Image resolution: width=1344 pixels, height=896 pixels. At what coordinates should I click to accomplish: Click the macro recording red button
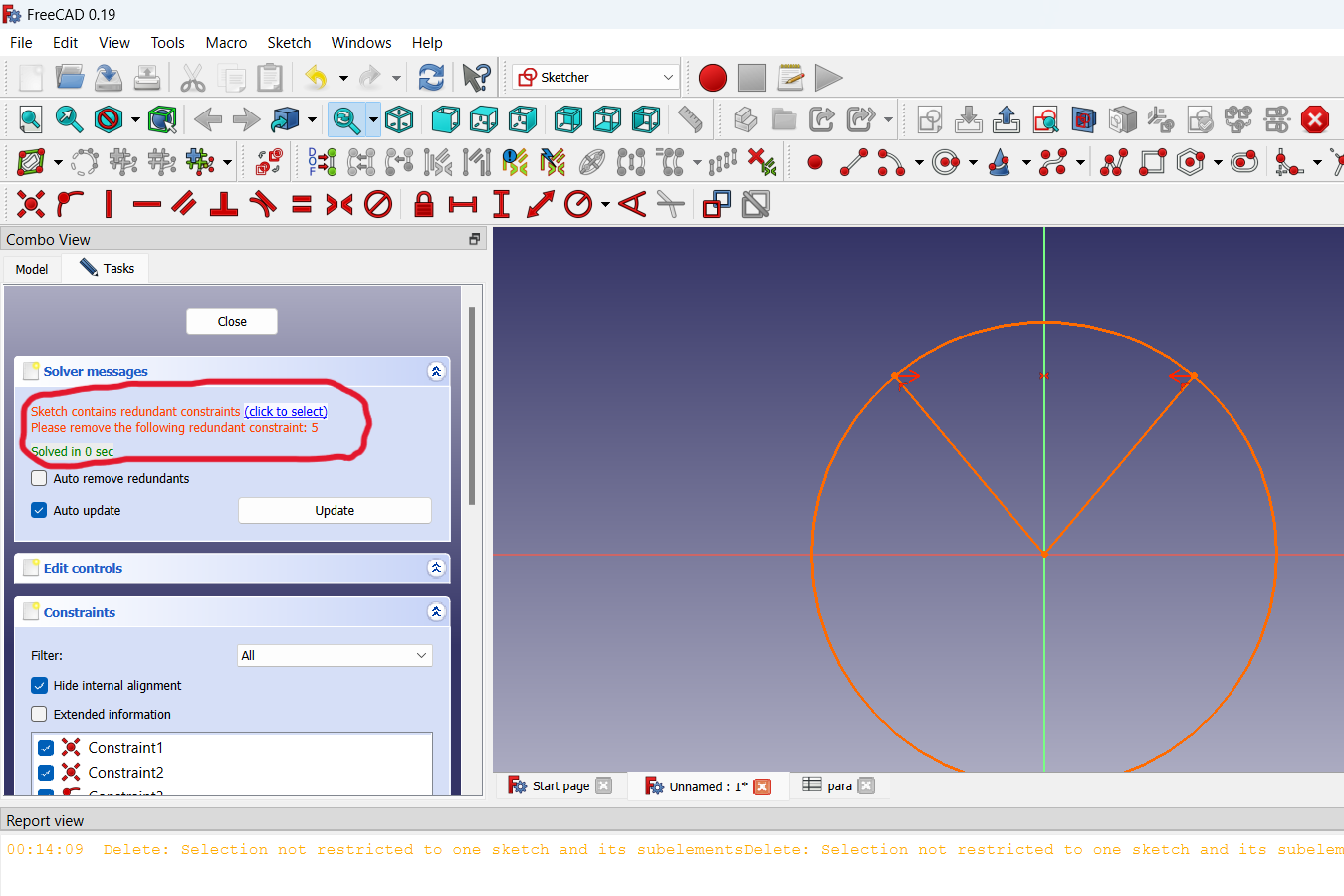(x=713, y=78)
